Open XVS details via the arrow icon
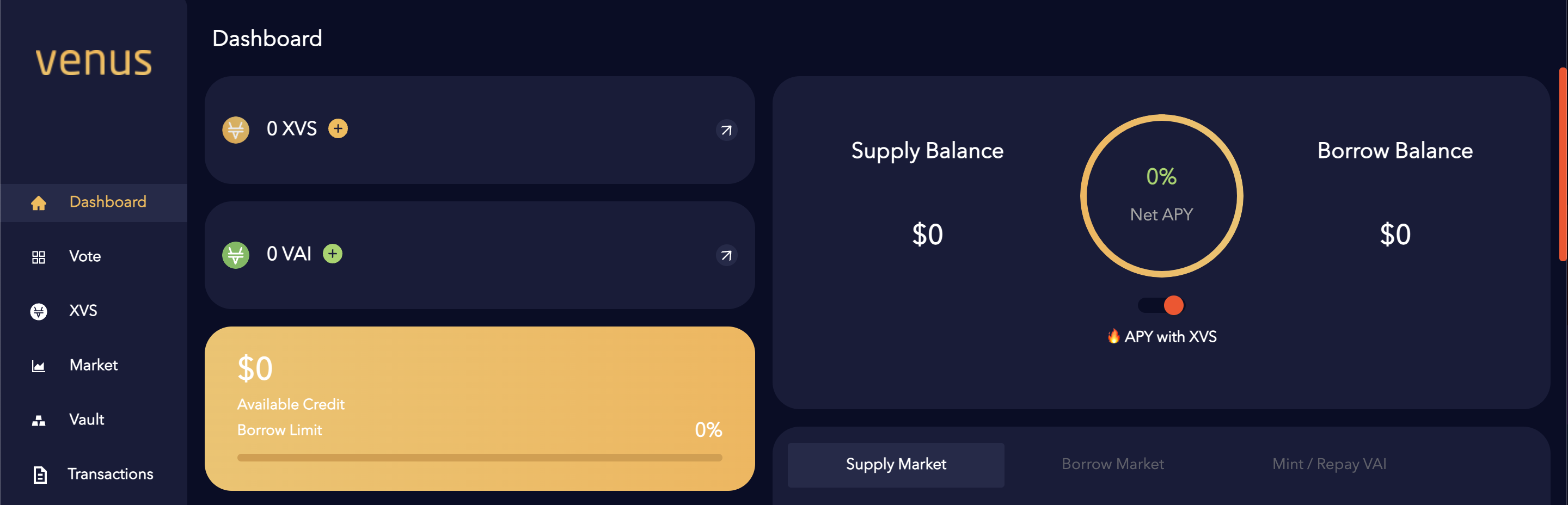The height and width of the screenshot is (505, 1568). (x=726, y=130)
